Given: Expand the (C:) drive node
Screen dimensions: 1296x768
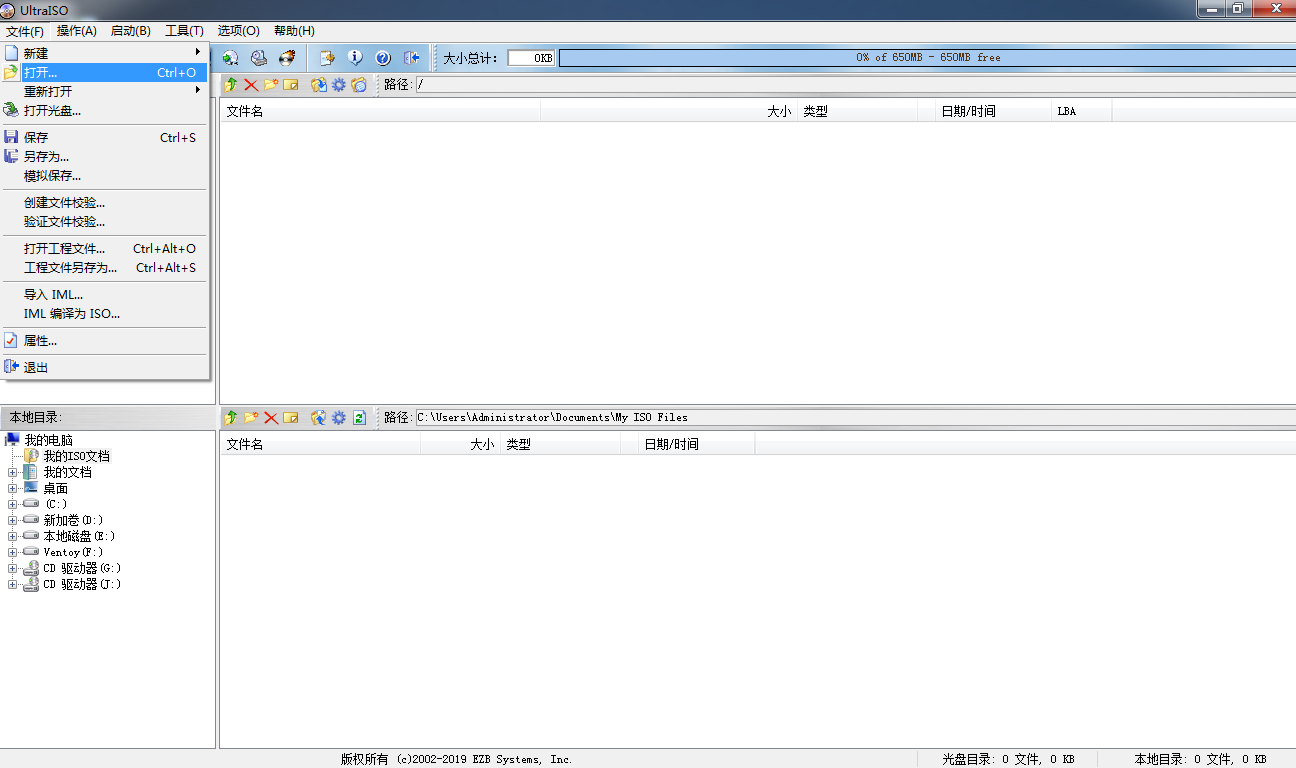Looking at the screenshot, I should pos(12,504).
